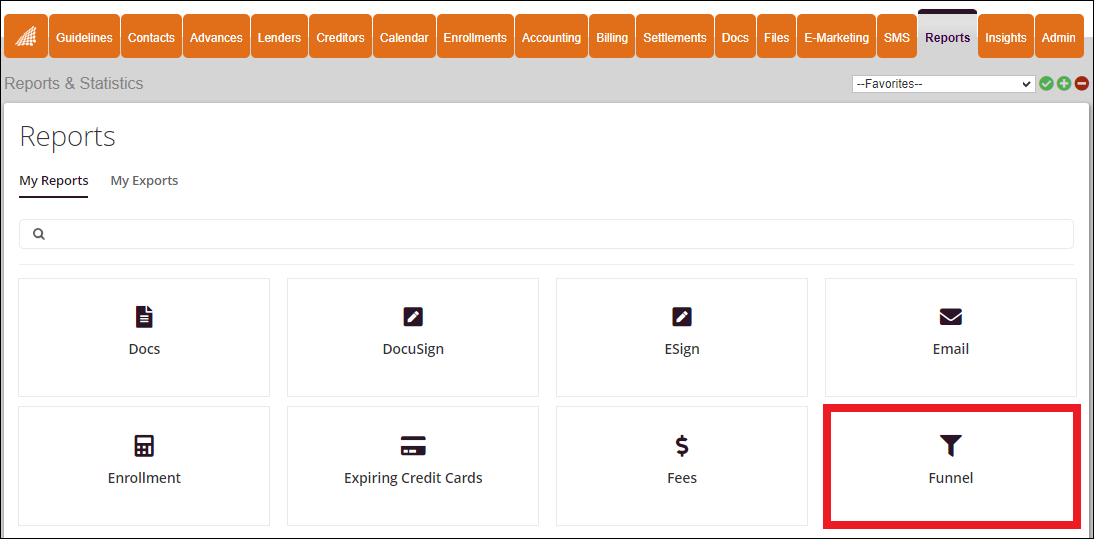Viewport: 1094px width, 539px height.
Task: Open the Creditors tab
Action: (x=340, y=36)
